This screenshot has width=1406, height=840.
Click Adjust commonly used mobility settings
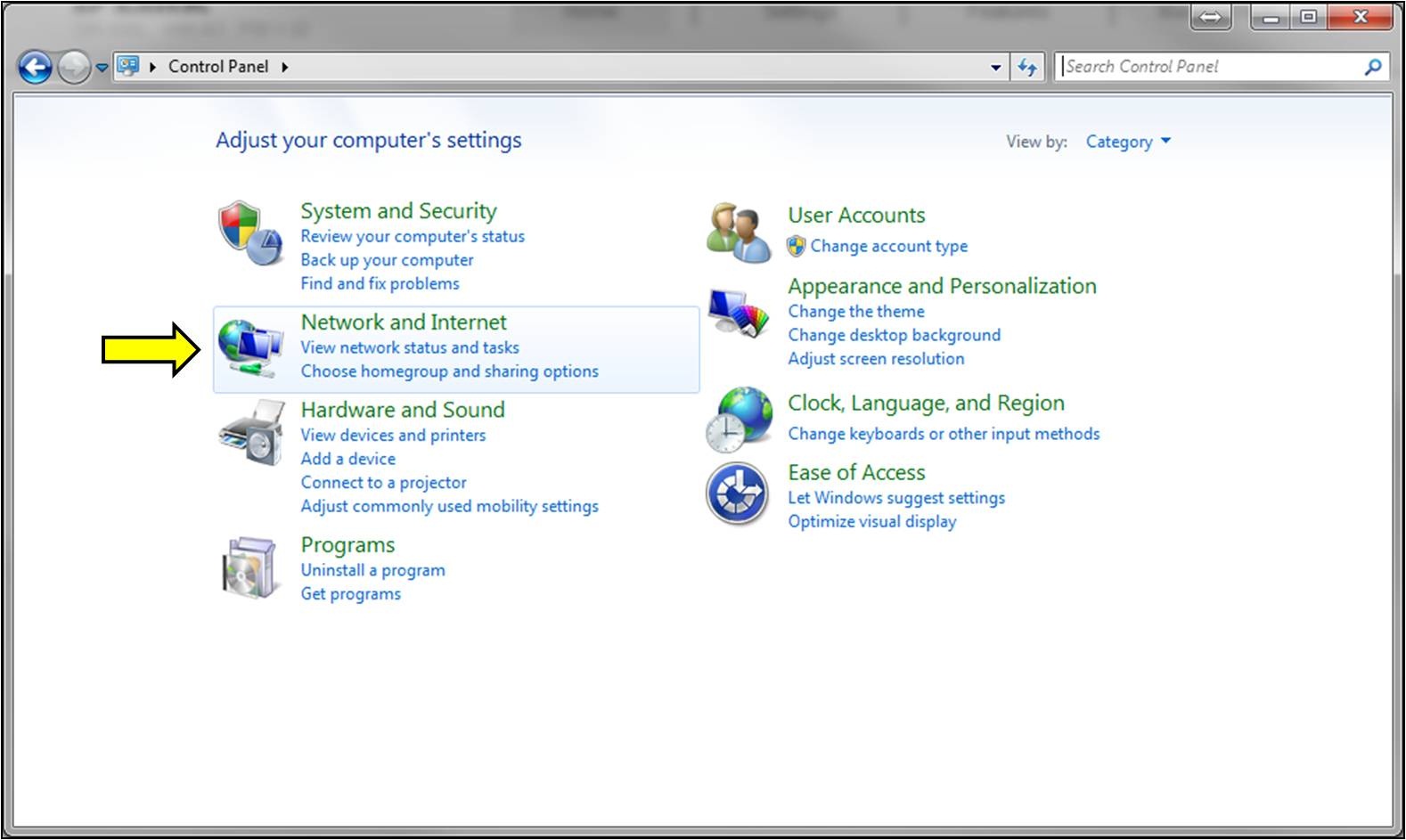pos(449,506)
